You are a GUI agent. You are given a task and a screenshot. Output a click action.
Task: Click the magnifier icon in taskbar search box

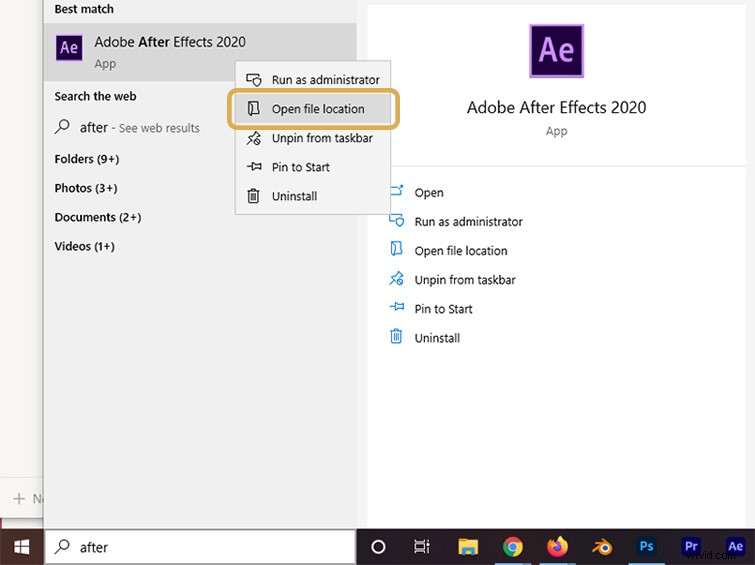[x=62, y=546]
